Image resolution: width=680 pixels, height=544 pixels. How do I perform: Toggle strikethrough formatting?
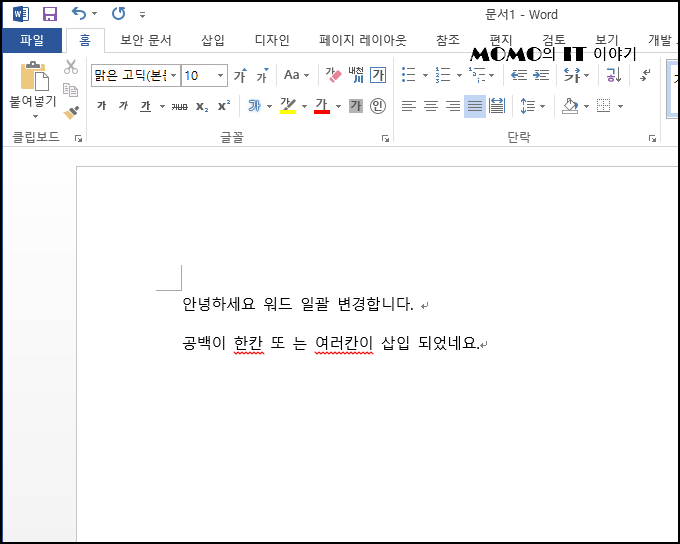pos(180,106)
